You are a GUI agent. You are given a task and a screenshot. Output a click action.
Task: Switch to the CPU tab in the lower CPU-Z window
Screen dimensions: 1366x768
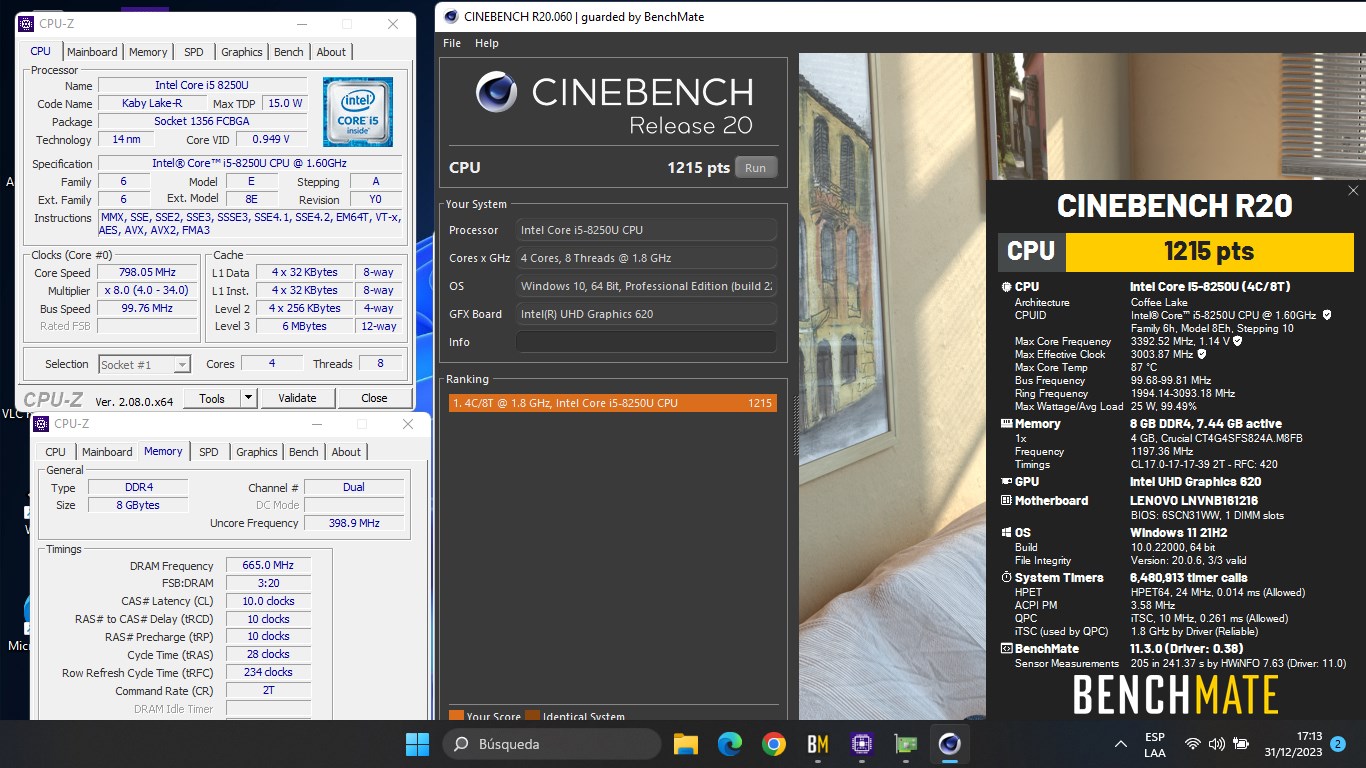(56, 452)
